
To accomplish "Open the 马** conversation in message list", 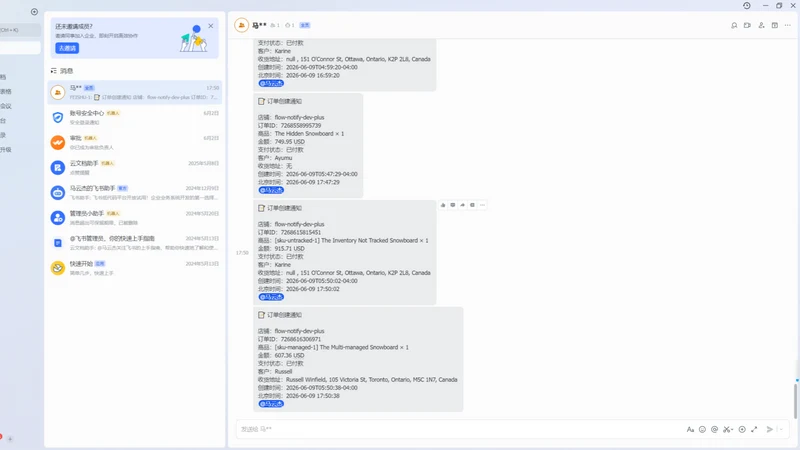I will click(135, 92).
